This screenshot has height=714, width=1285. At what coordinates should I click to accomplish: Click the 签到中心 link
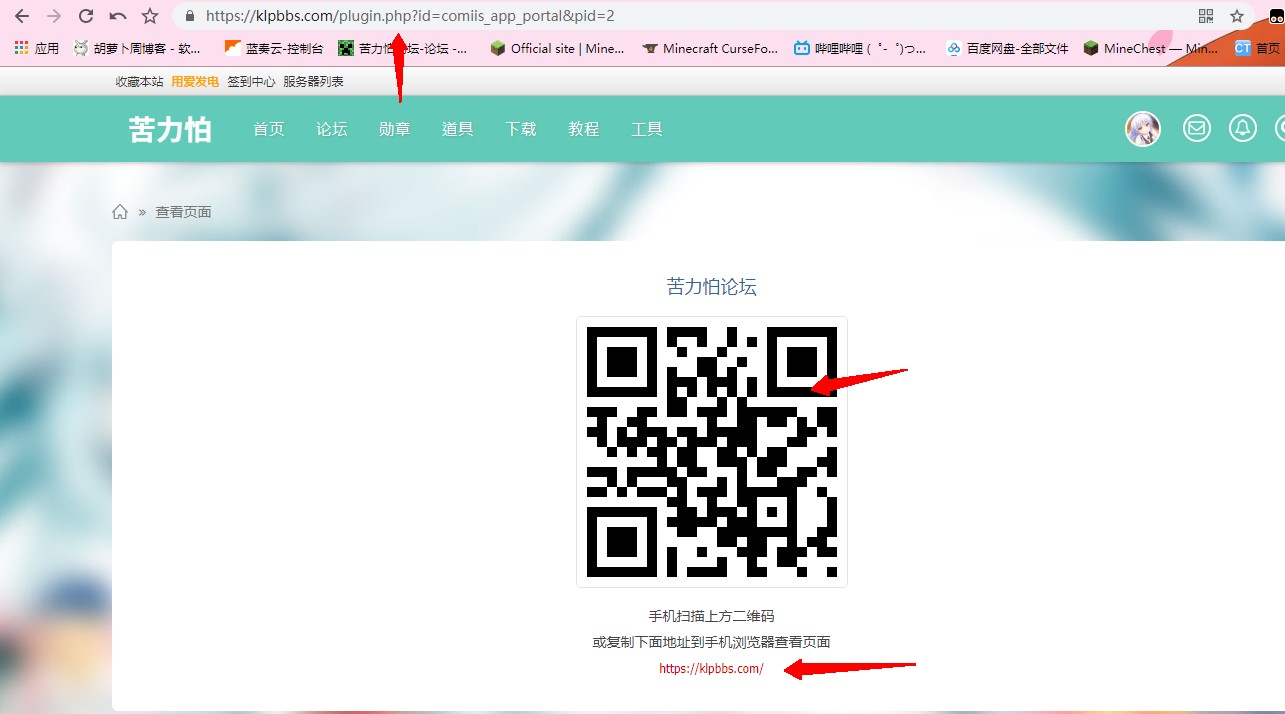[x=251, y=82]
